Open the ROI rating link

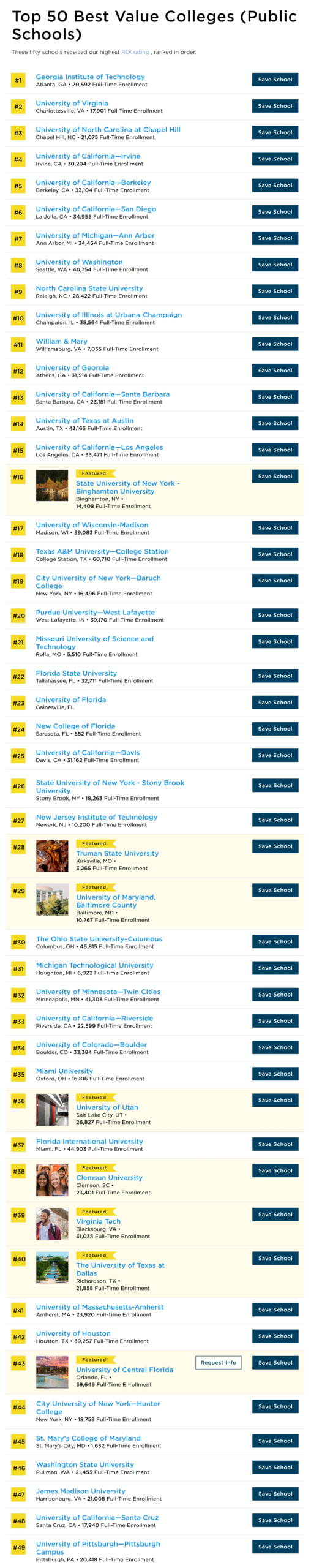pyautogui.click(x=135, y=52)
